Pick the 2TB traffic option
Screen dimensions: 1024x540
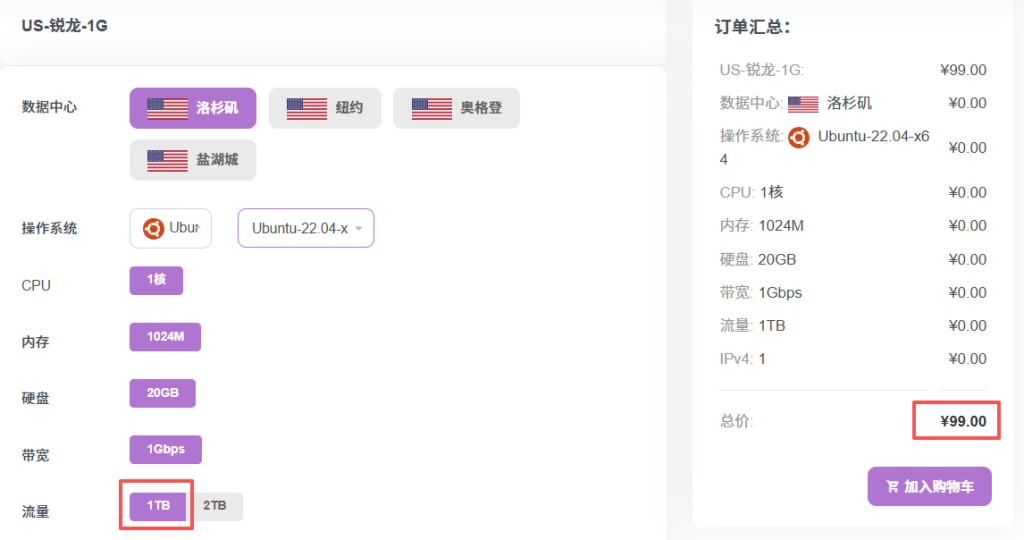(215, 506)
